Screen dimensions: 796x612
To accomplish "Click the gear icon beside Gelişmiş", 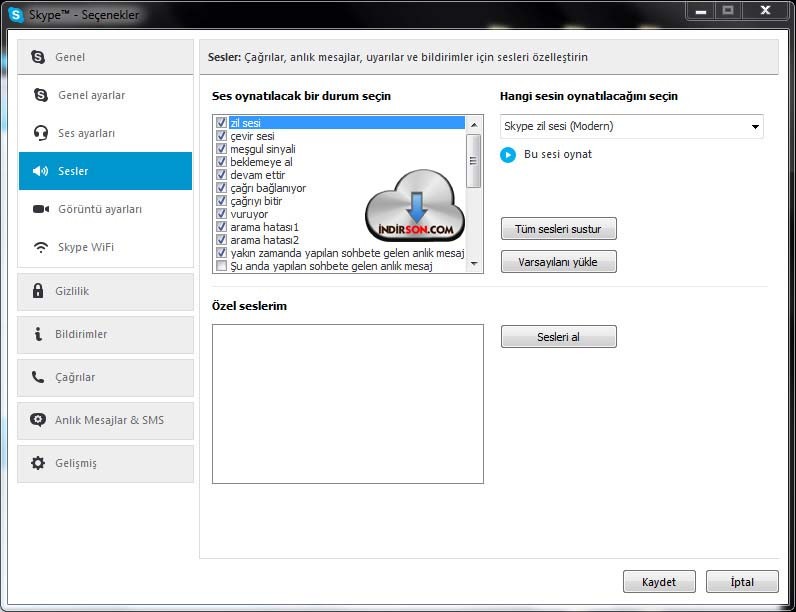I will [x=38, y=463].
